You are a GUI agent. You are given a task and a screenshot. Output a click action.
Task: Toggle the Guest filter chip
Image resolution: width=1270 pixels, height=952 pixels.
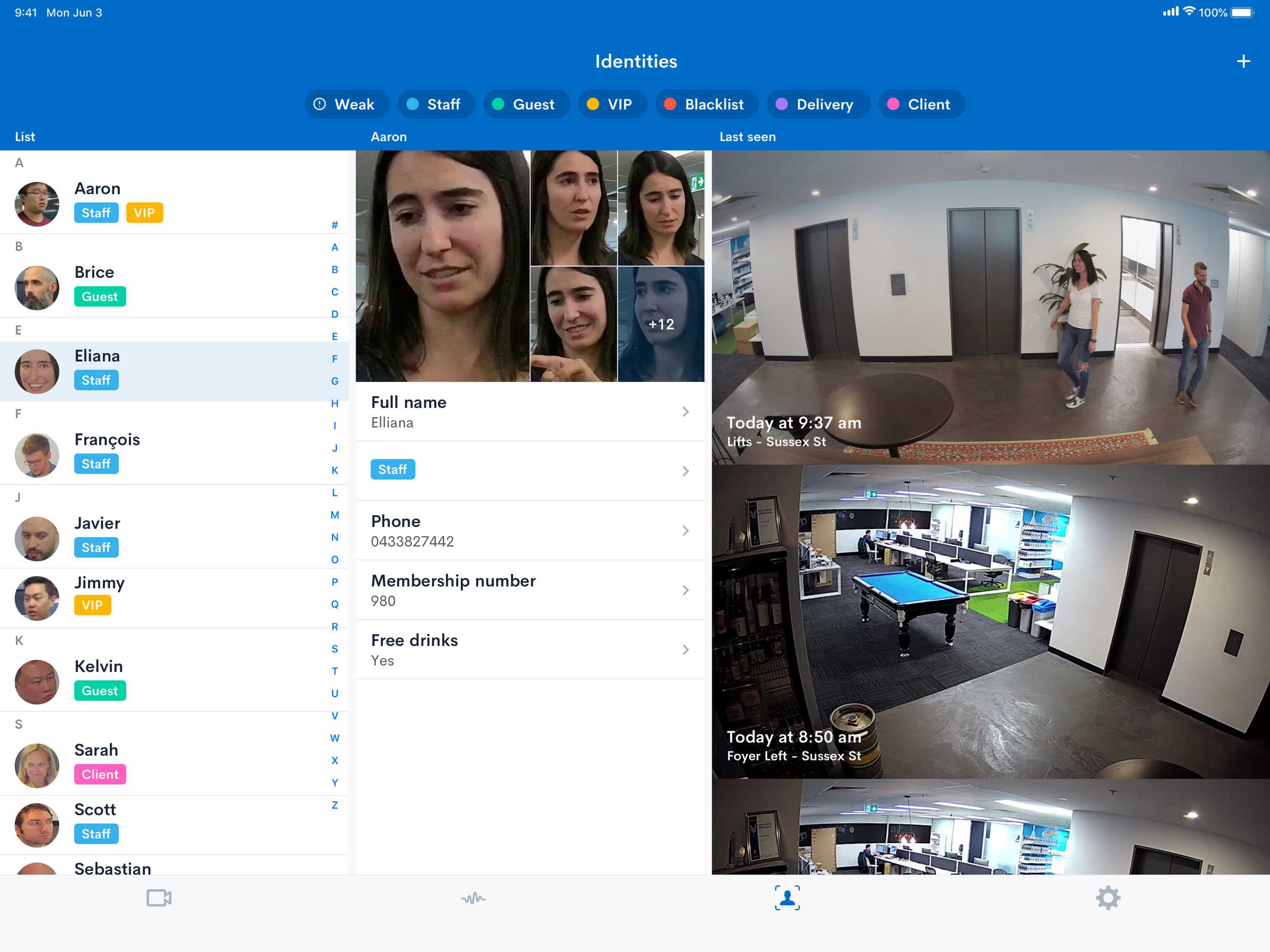coord(527,104)
